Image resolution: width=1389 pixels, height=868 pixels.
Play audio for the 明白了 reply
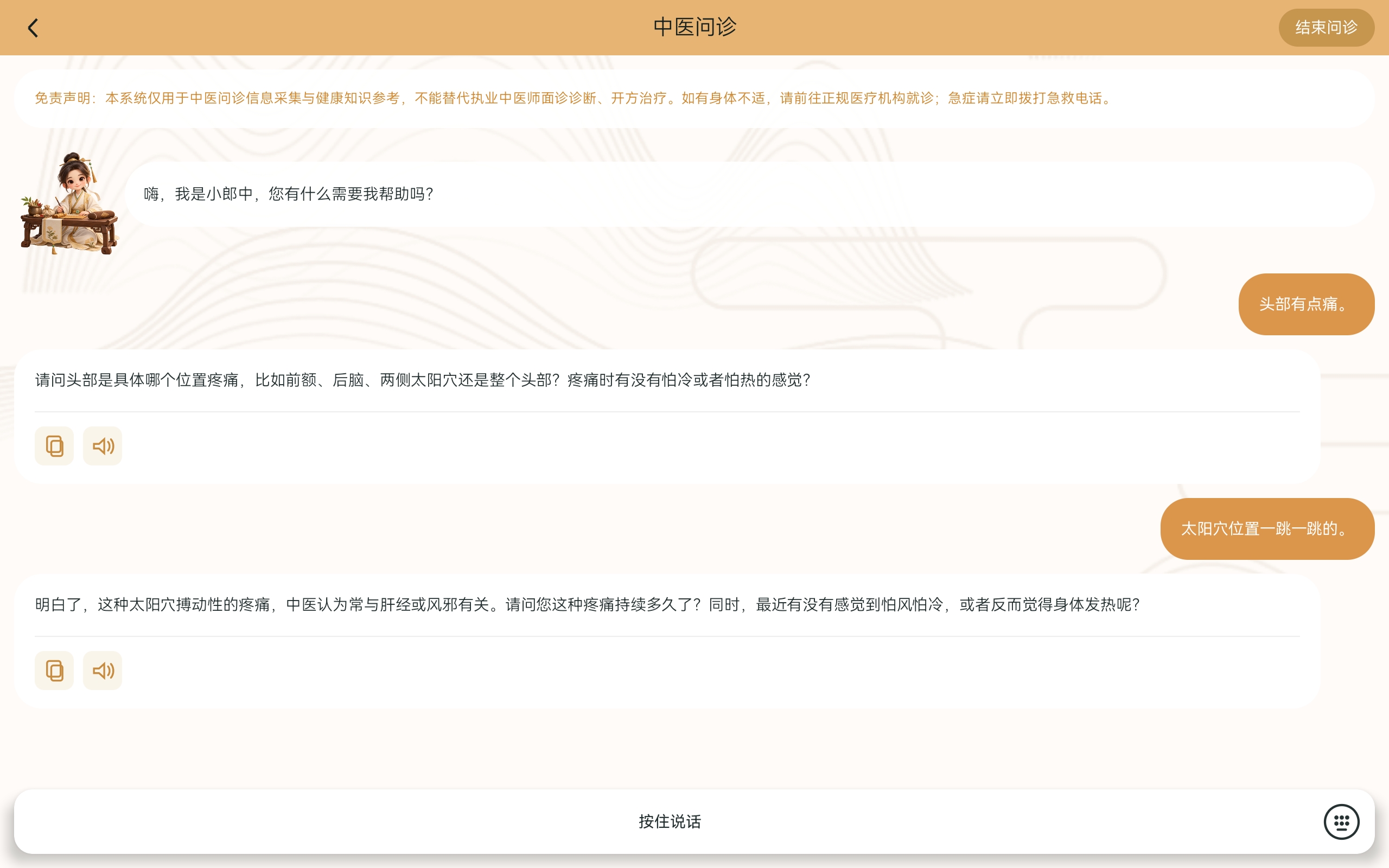click(103, 671)
